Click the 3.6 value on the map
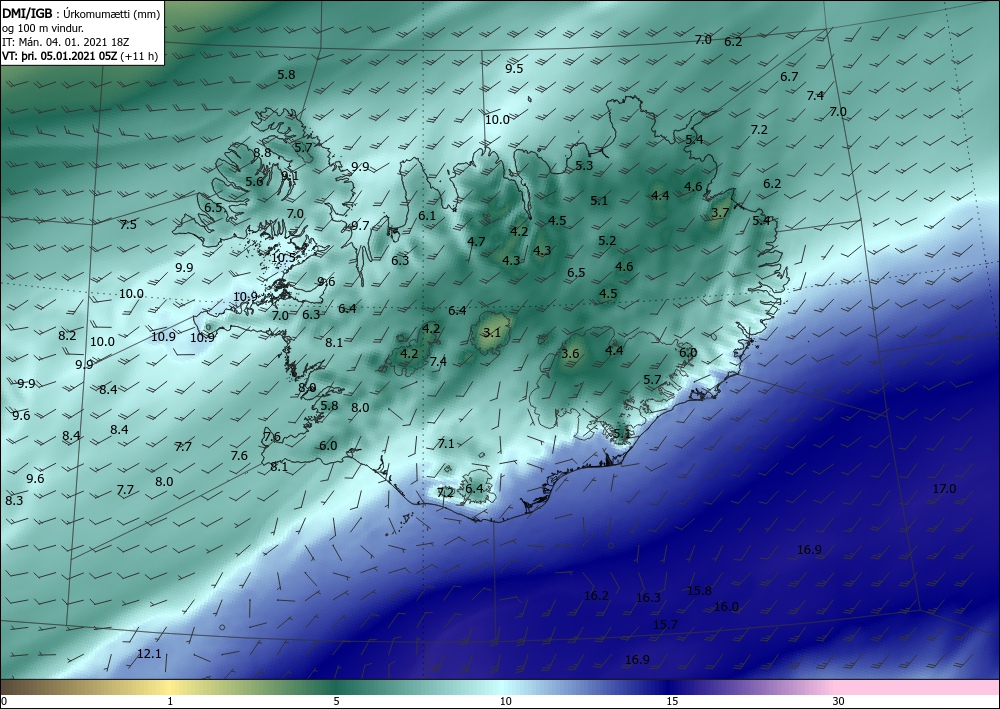 [x=570, y=354]
